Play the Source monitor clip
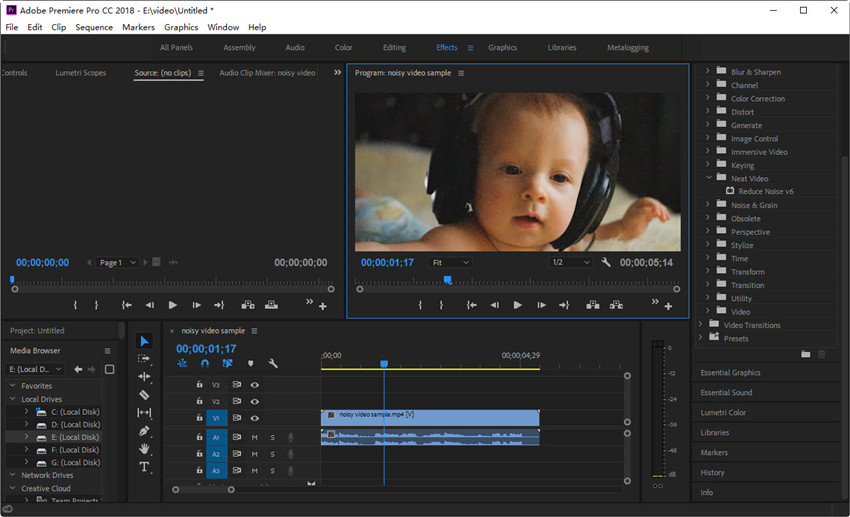 (x=172, y=305)
